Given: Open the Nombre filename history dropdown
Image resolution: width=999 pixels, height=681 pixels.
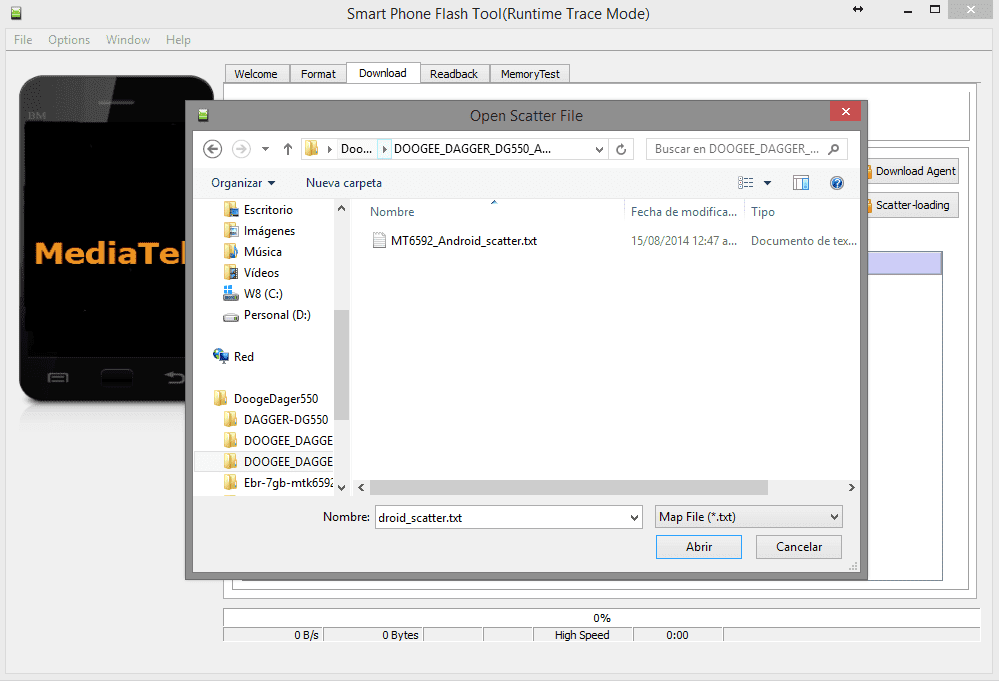Looking at the screenshot, I should [x=634, y=518].
